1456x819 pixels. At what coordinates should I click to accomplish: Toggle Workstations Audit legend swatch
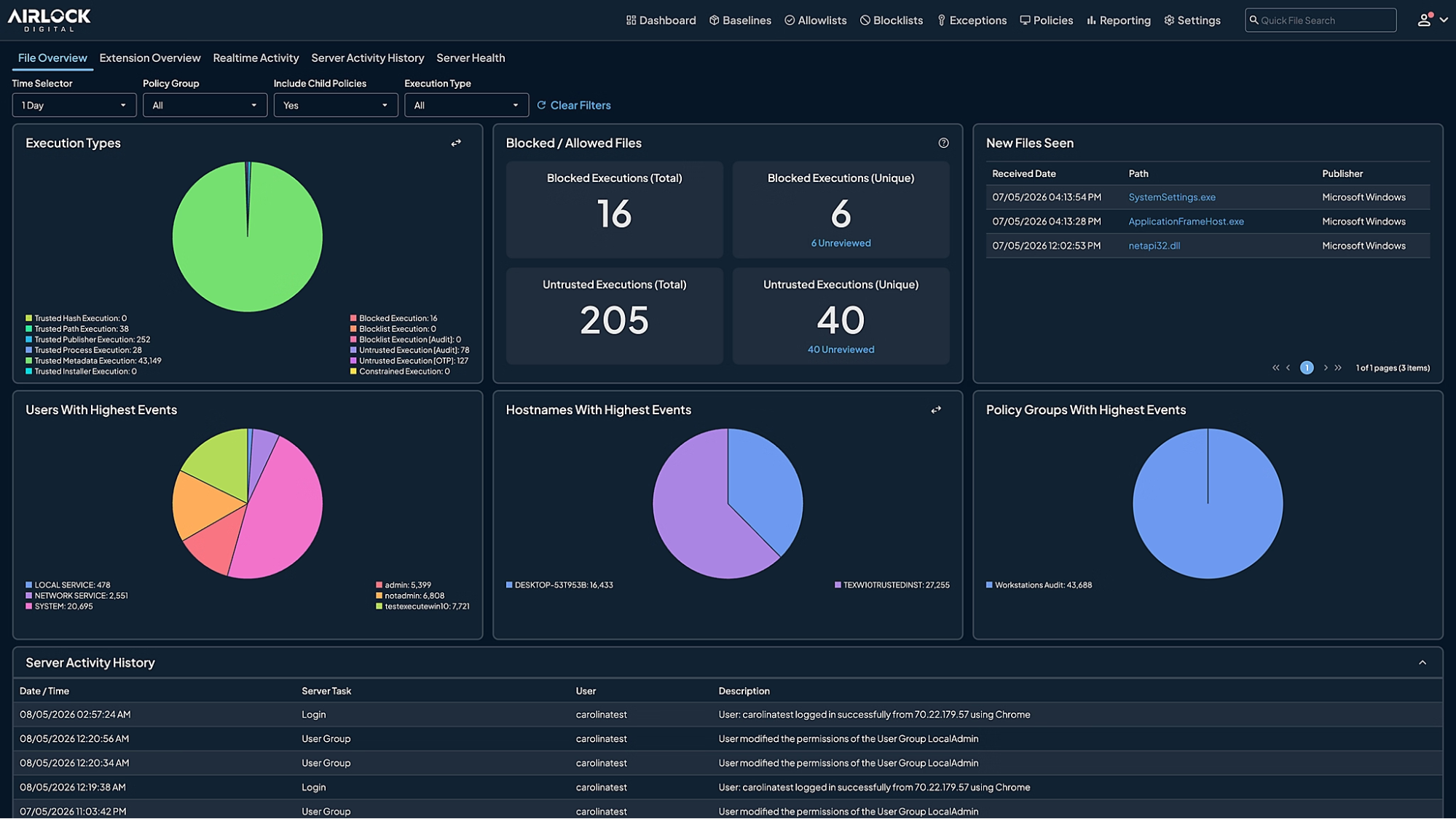[989, 585]
